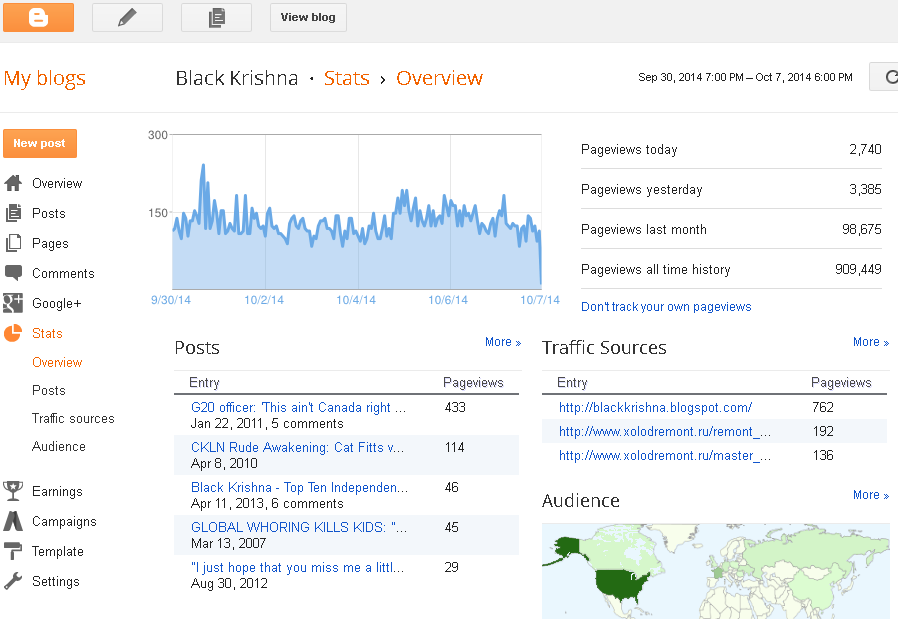Create a New post
901x619 pixels.
click(40, 143)
